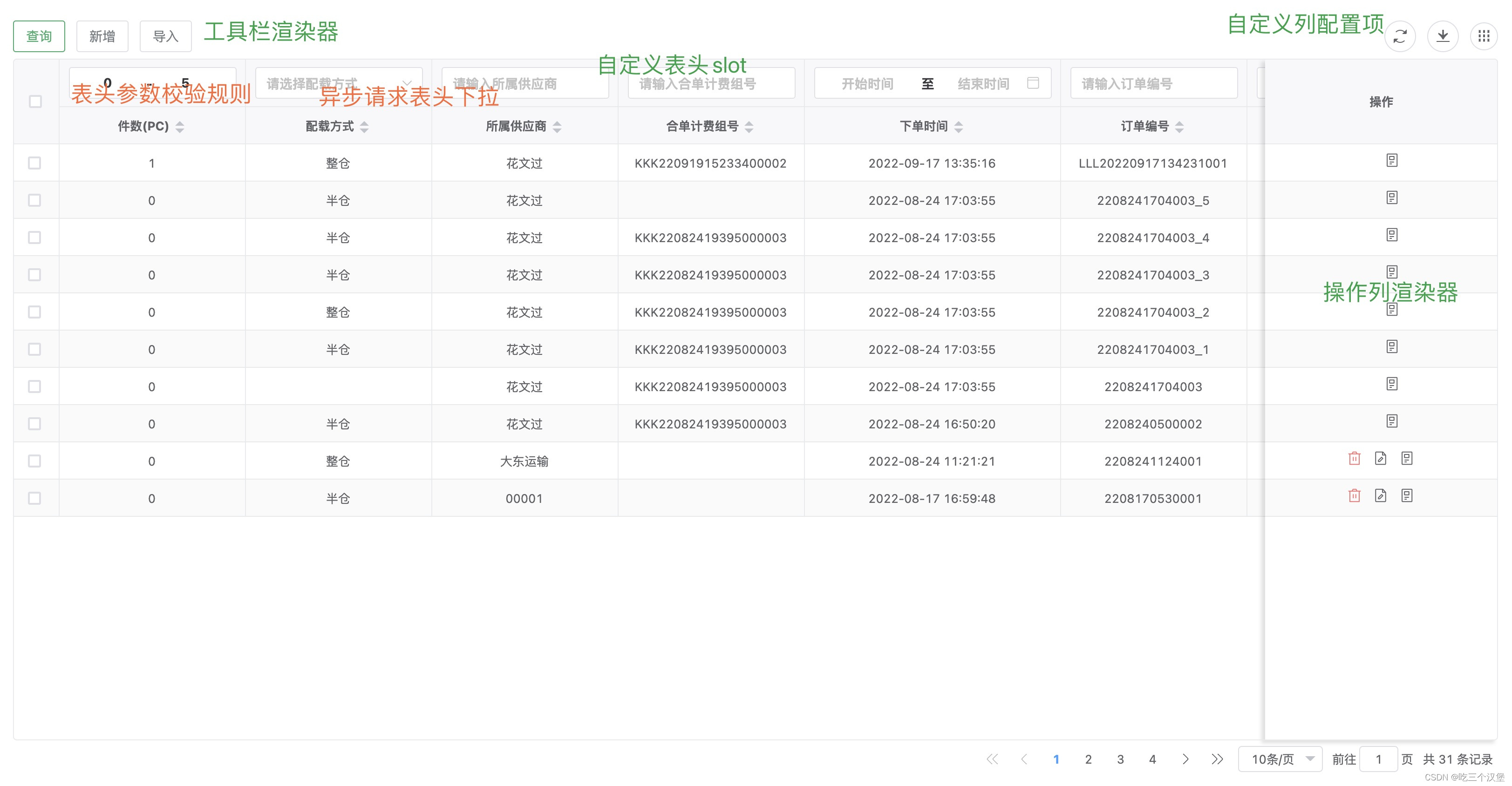Click the 请输入合单计费组号 filter field
Screen dimensions: 1512x786
[711, 83]
